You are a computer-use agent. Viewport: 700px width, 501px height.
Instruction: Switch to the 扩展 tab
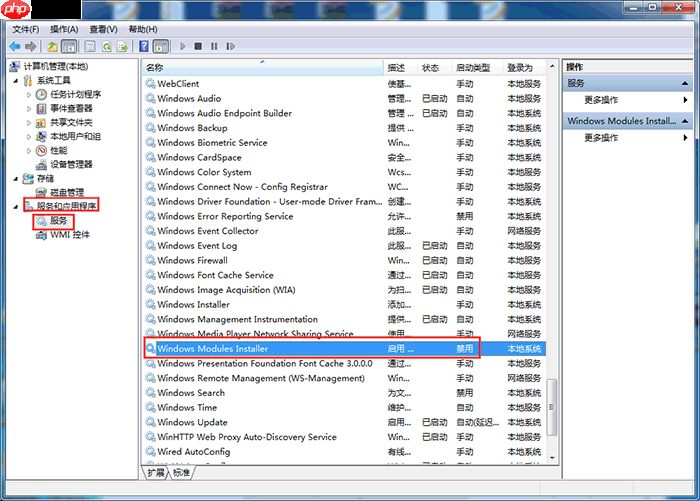156,471
